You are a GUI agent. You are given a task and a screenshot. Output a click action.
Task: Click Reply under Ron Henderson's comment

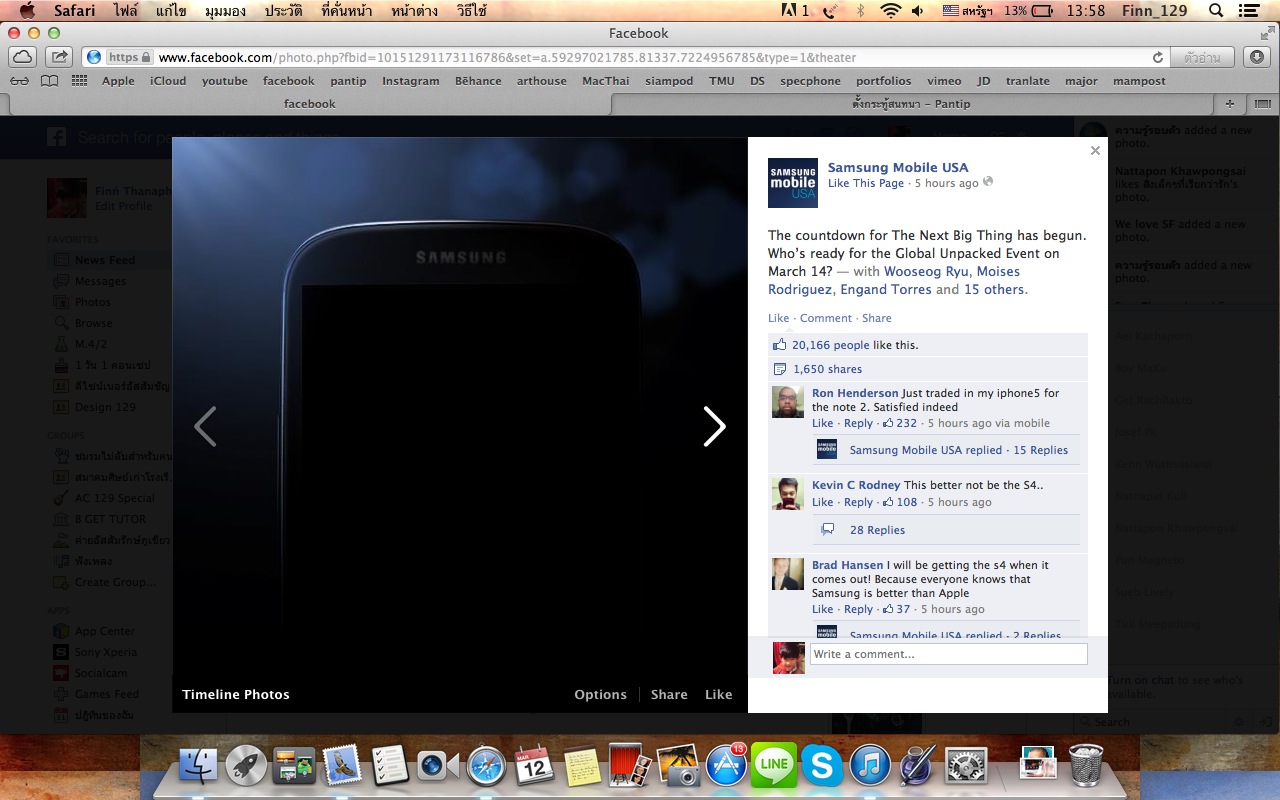click(x=858, y=423)
